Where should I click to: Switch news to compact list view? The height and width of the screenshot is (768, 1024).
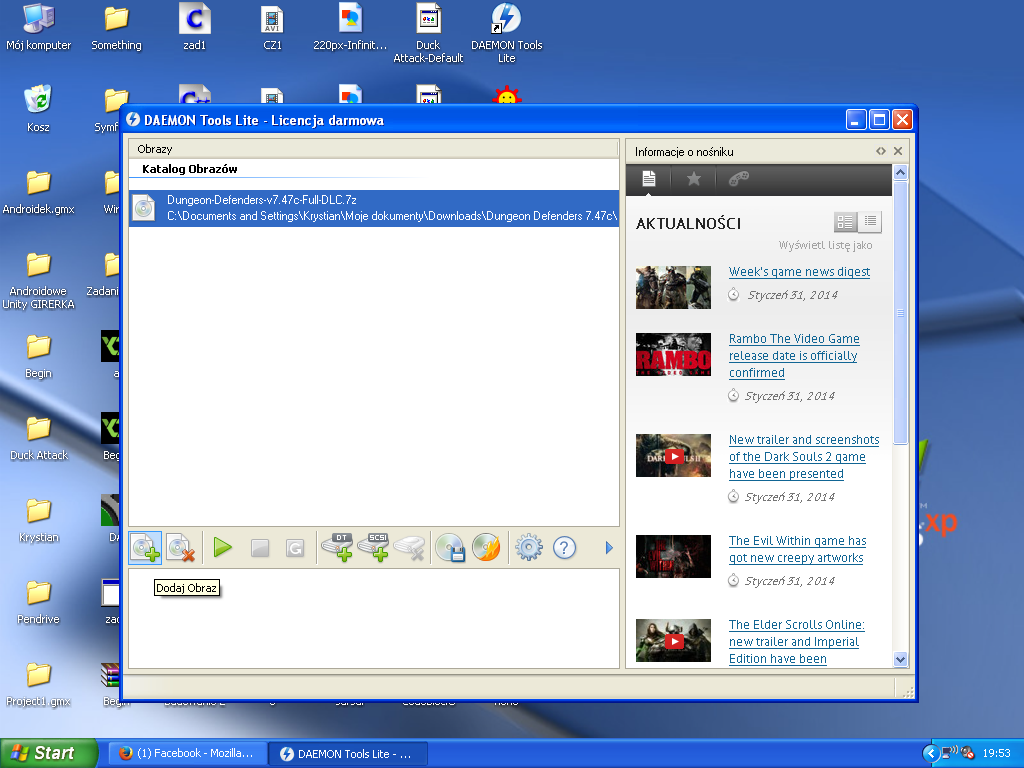coord(870,222)
